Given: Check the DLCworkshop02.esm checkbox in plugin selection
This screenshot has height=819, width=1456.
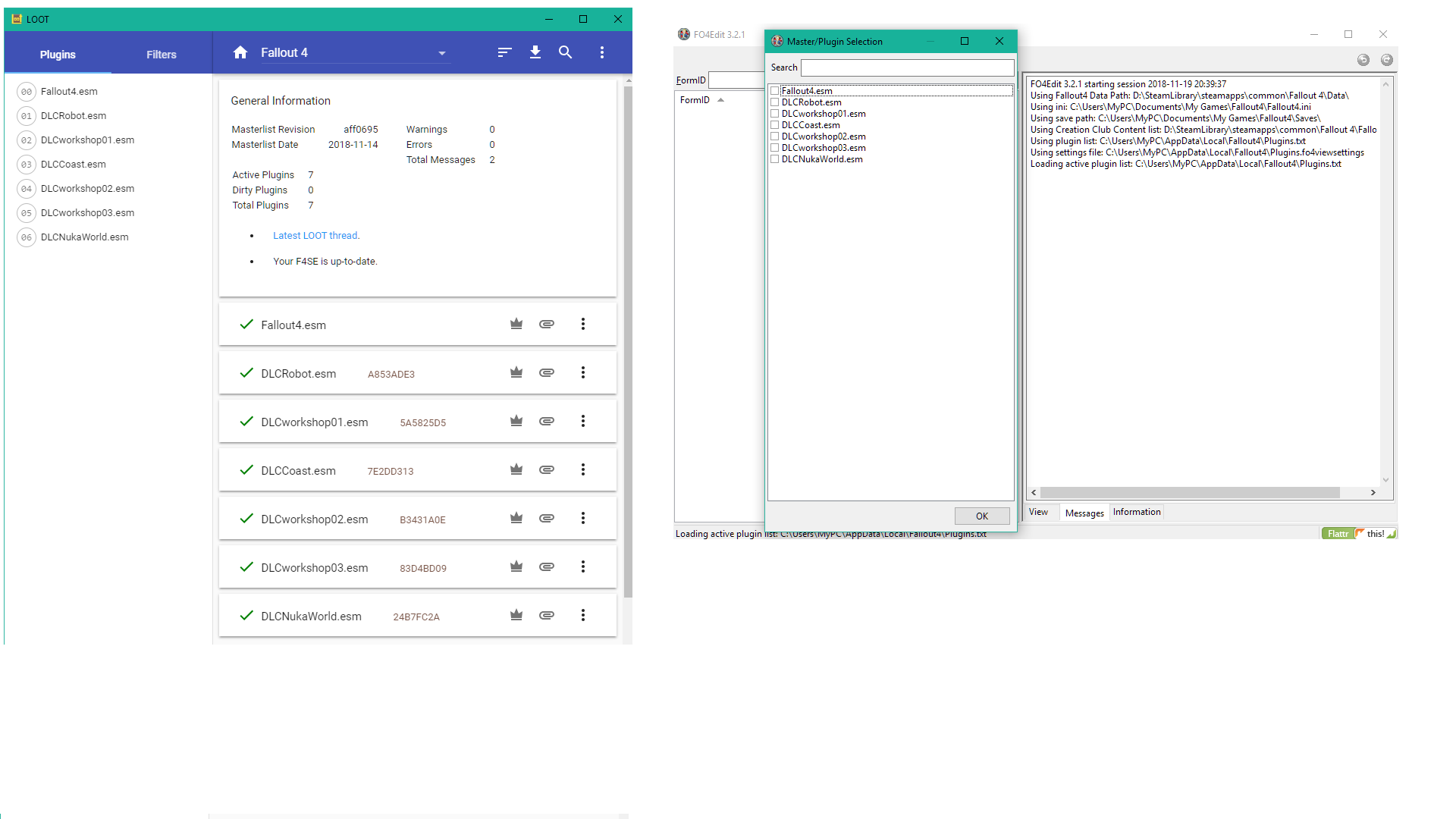Looking at the screenshot, I should 775,136.
